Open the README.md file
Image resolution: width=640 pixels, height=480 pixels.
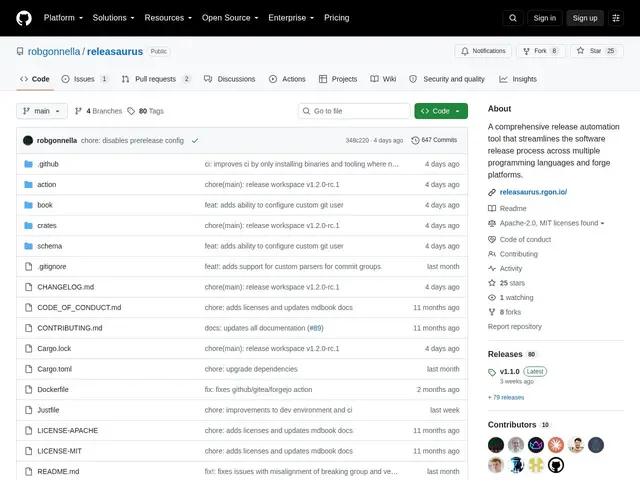[58, 471]
